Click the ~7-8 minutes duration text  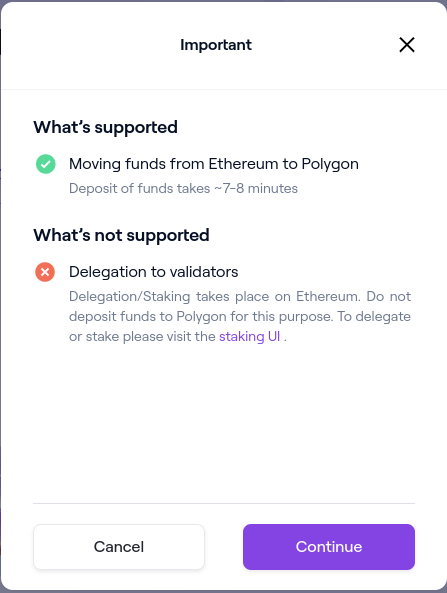click(256, 188)
